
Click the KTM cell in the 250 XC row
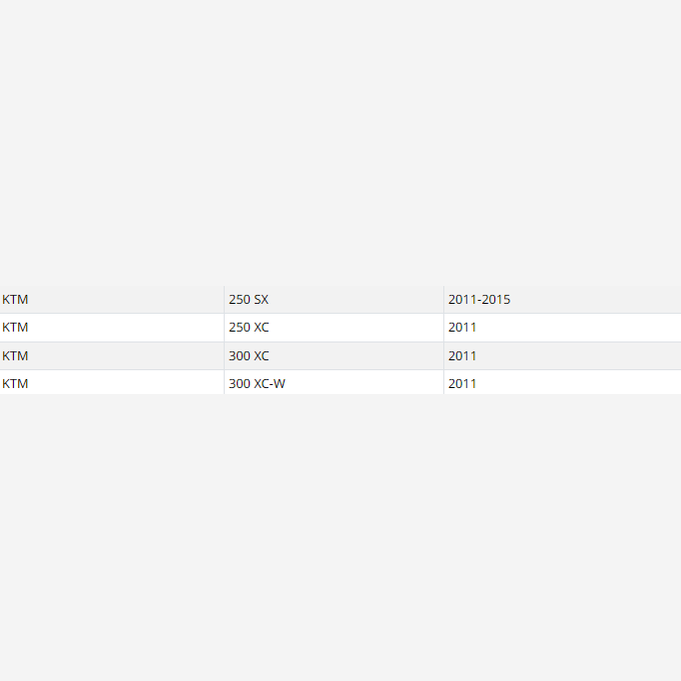coord(112,327)
